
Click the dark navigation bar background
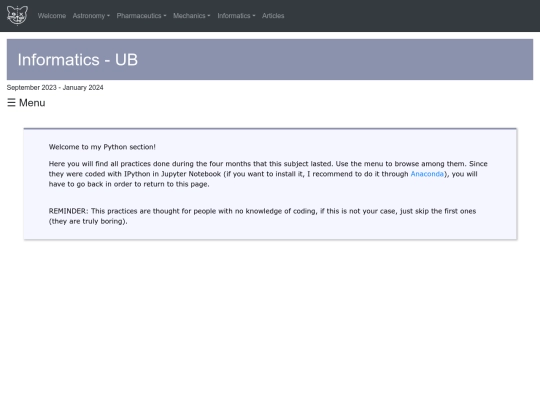[413, 16]
